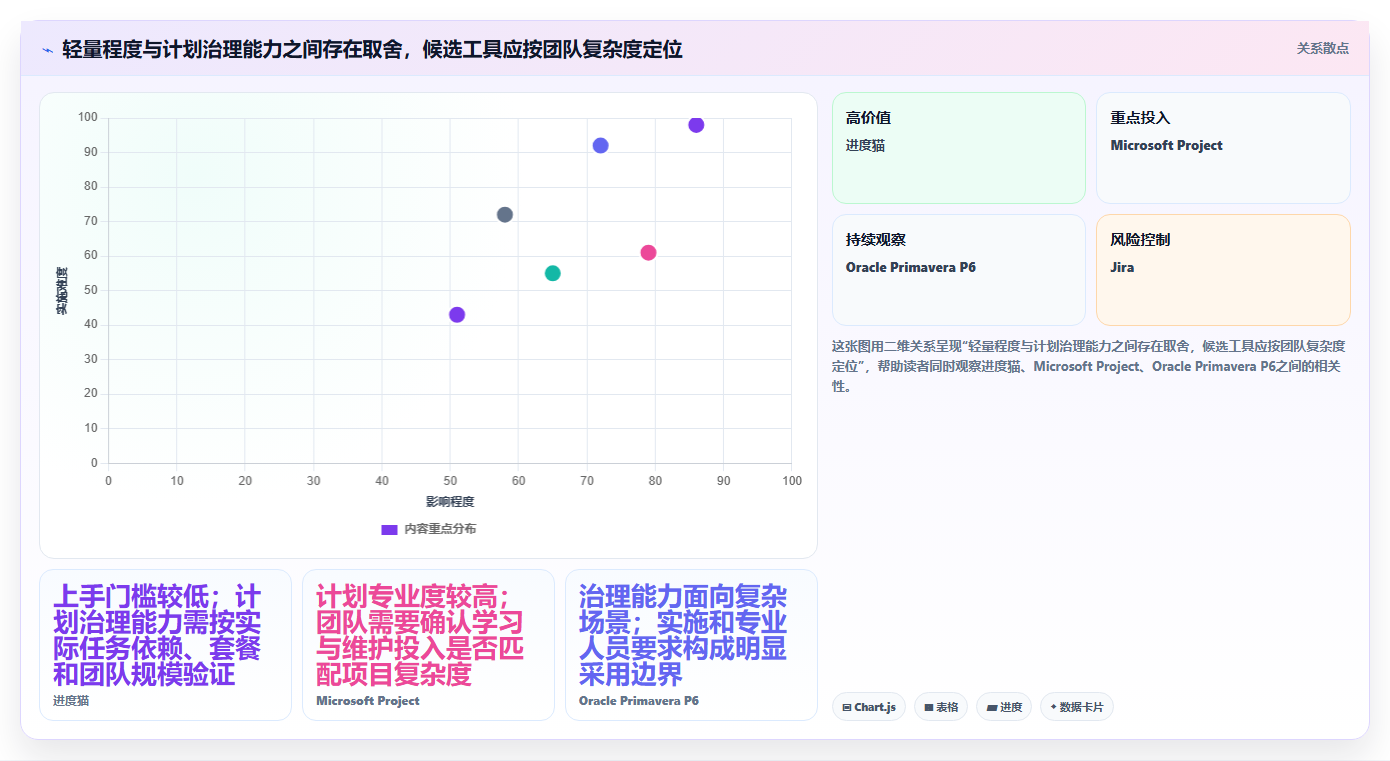Open the 高价值 quadrant card
This screenshot has height=761, width=1390.
(x=958, y=148)
